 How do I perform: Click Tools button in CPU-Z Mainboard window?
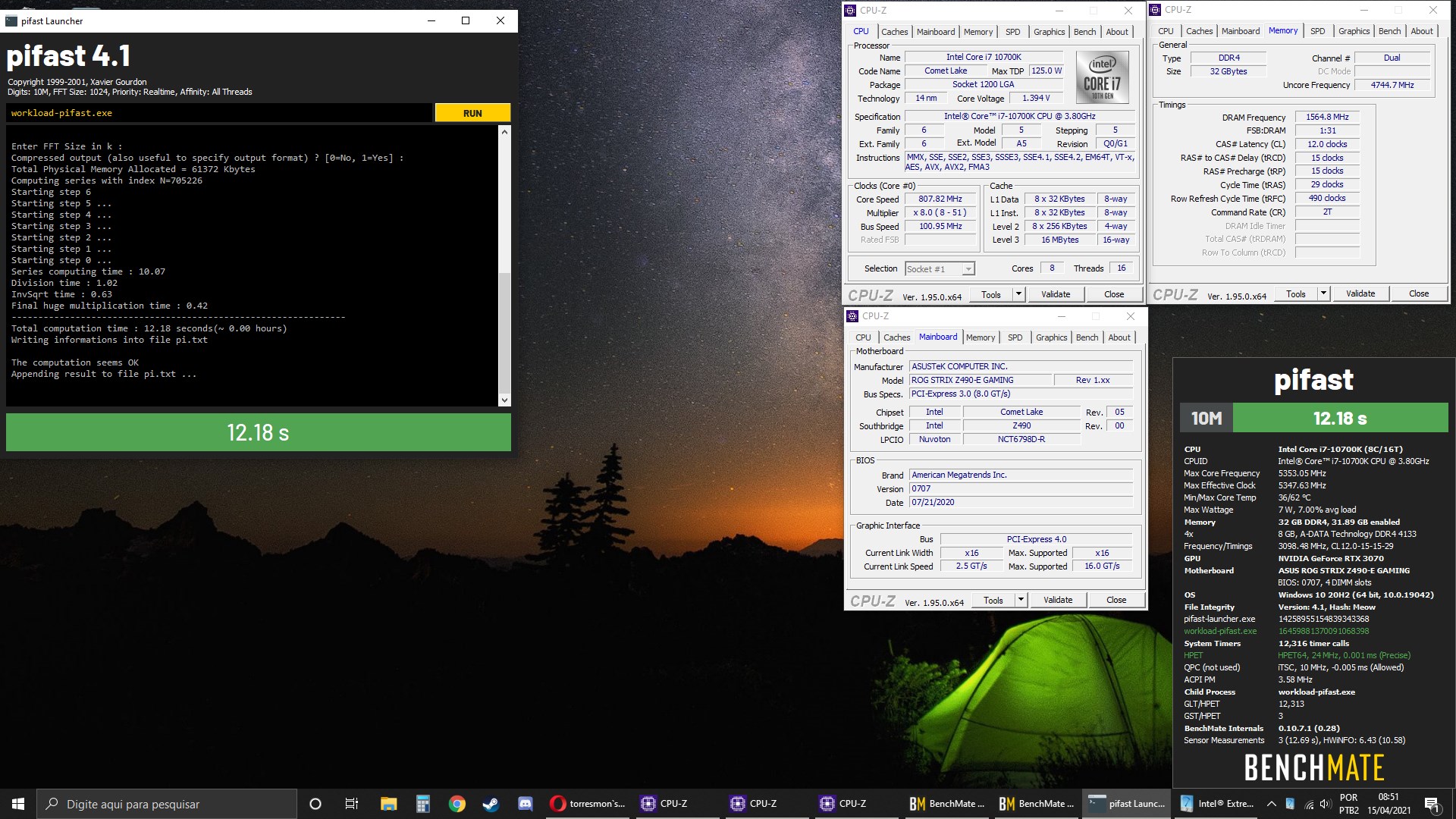pos(993,600)
